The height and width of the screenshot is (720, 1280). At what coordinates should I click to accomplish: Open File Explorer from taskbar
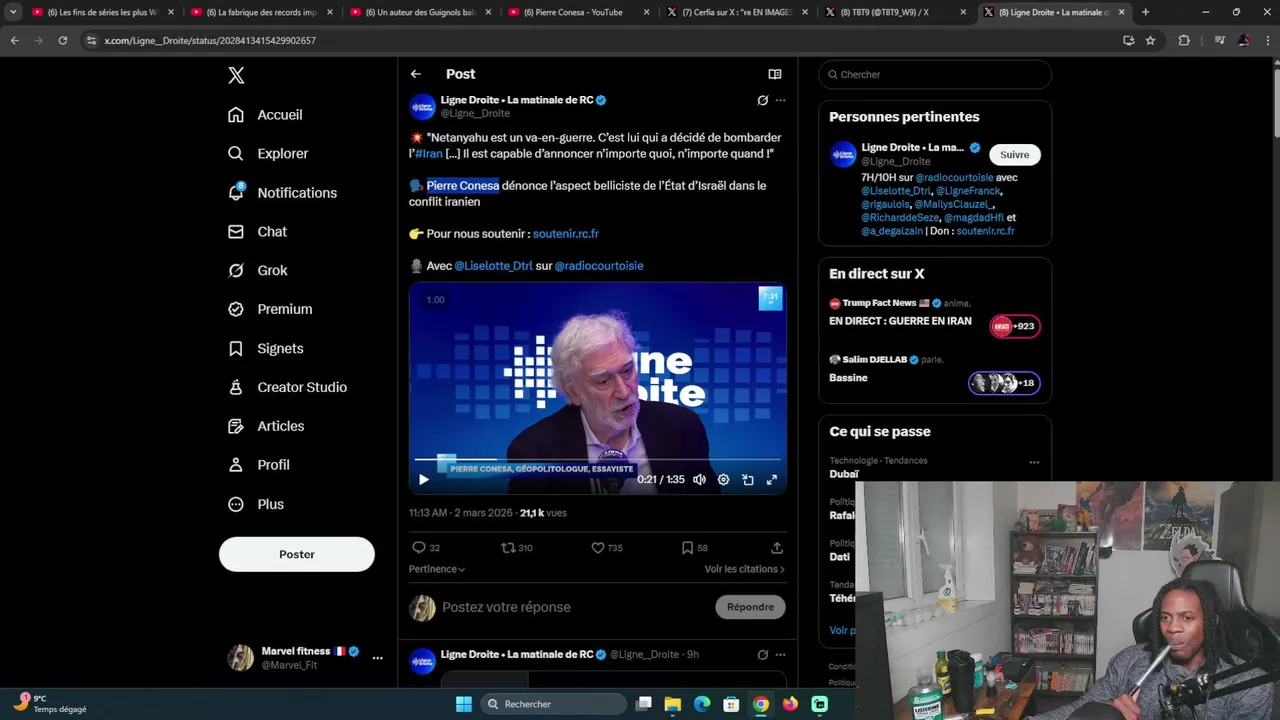point(673,704)
